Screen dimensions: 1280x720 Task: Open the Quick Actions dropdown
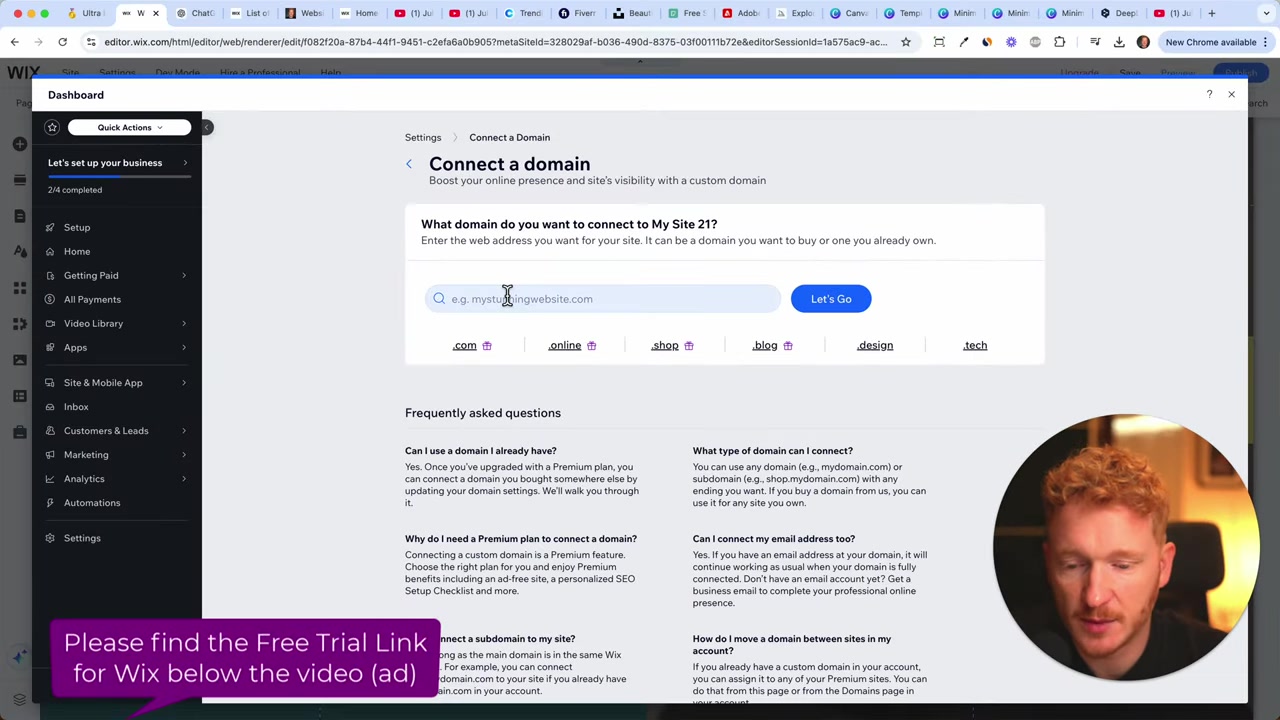129,127
